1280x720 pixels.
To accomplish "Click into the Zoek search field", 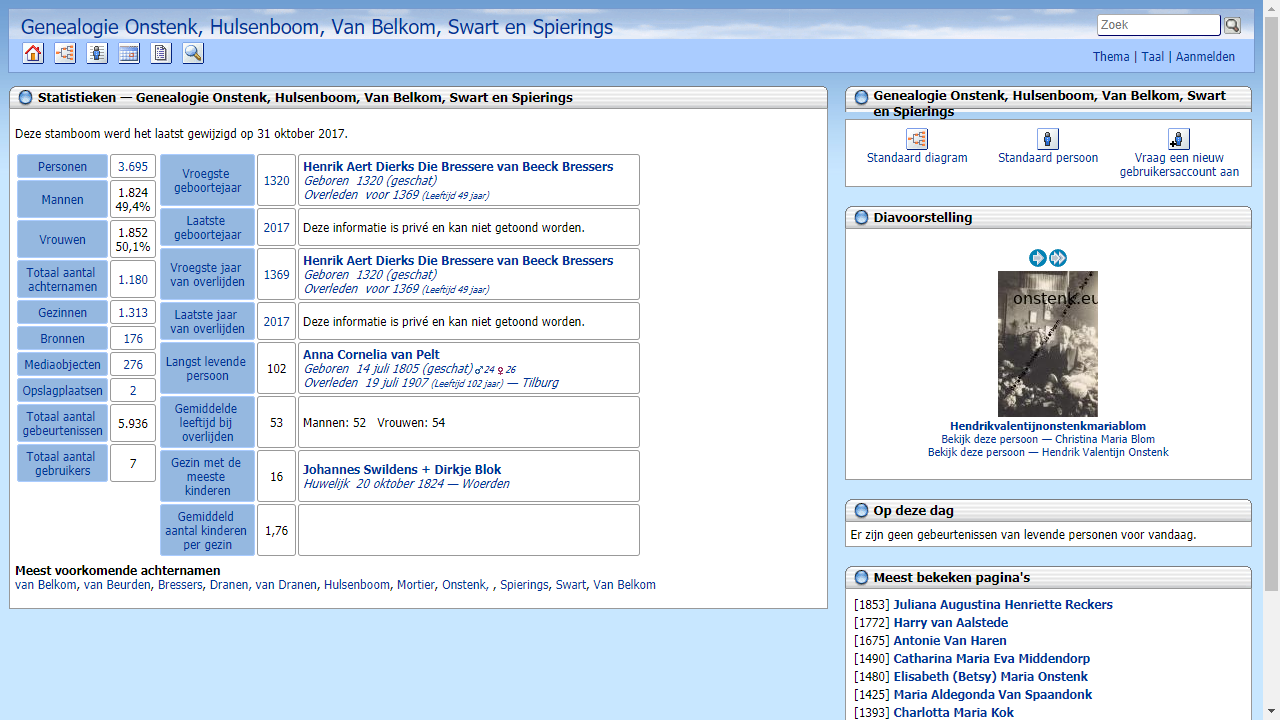I will (1158, 25).
